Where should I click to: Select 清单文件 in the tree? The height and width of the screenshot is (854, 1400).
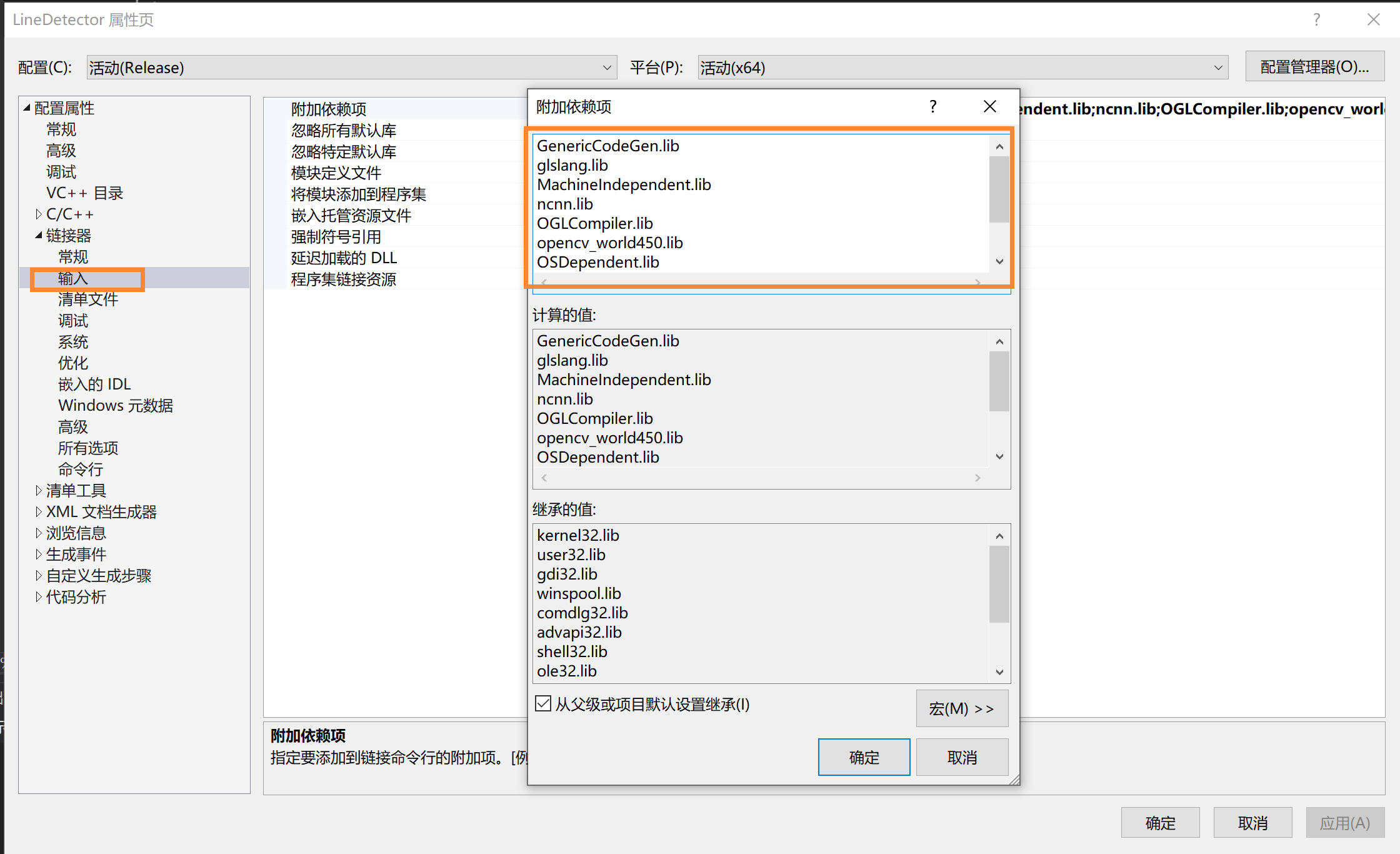point(88,299)
